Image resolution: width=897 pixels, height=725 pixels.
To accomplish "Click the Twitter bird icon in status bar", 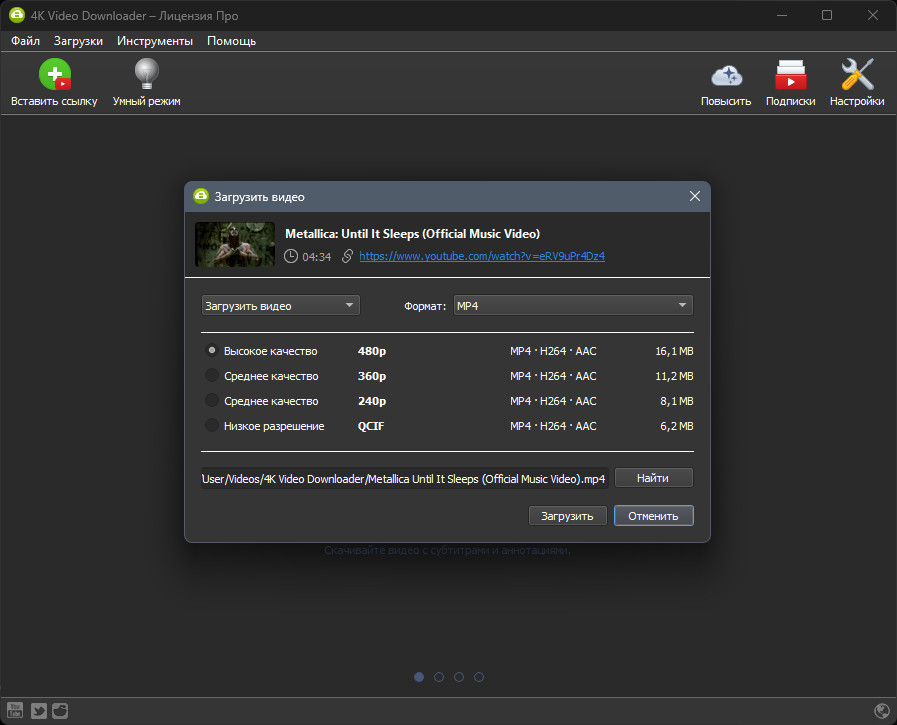I will point(38,710).
